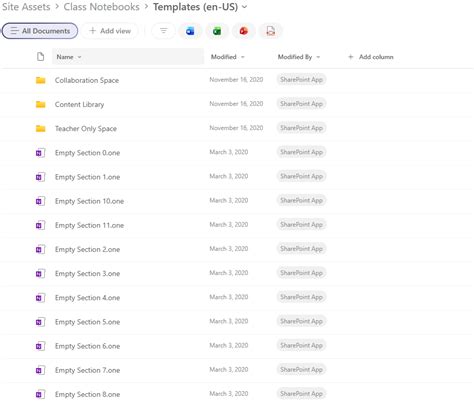
Task: Go to Site Assets breadcrumb
Action: [26, 7]
